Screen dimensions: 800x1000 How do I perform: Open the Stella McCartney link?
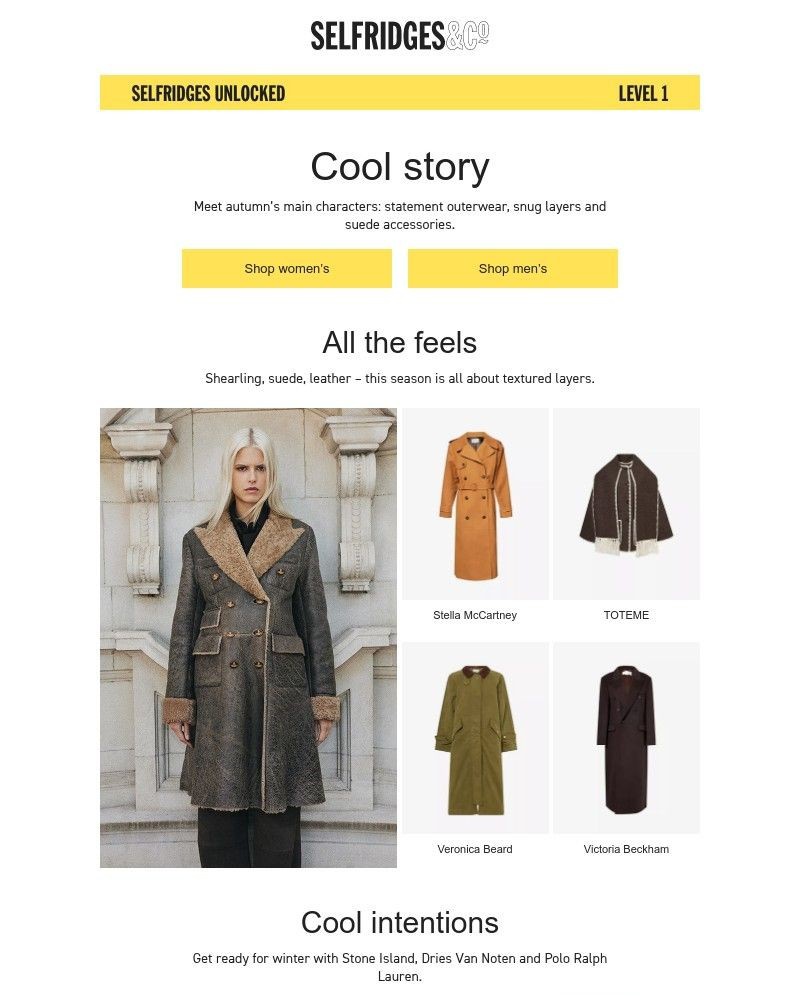475,615
